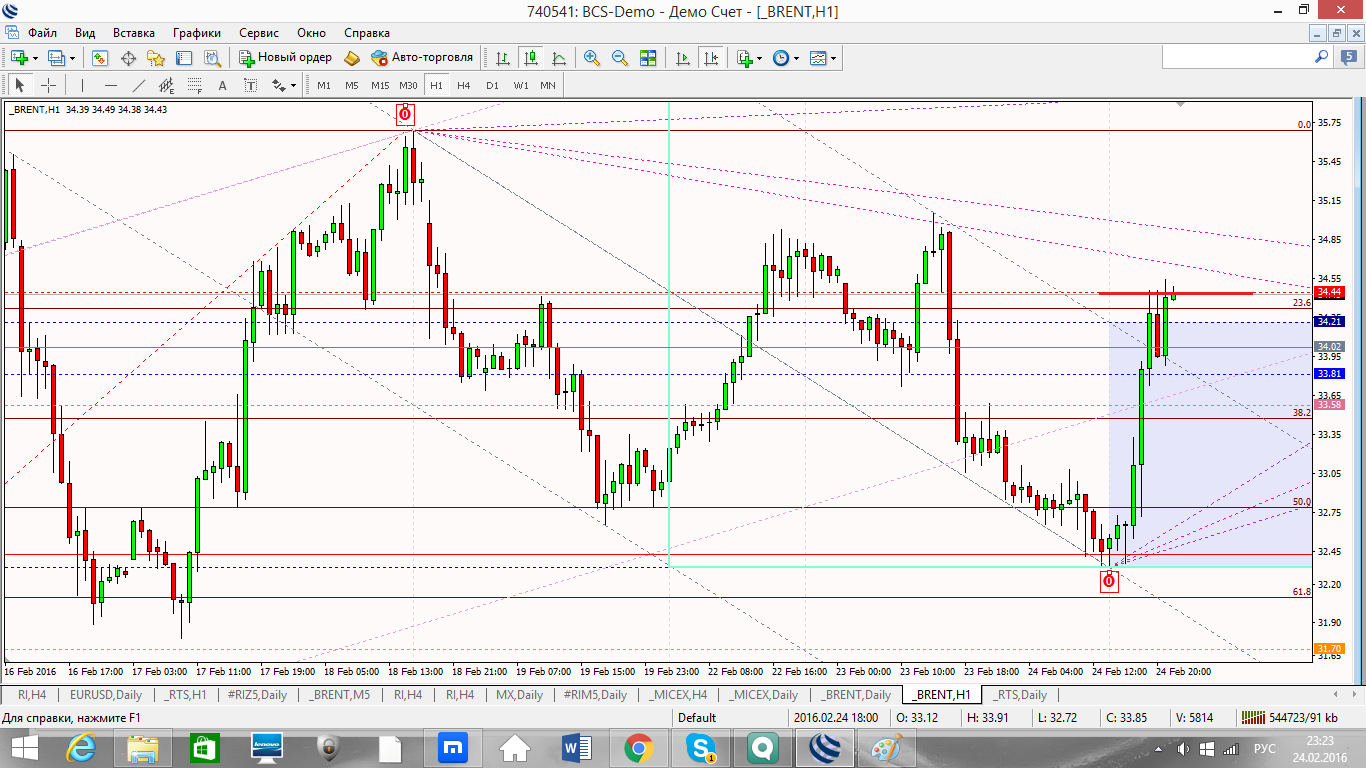
Task: Open the Navigator folder-star icon
Action: [156, 58]
